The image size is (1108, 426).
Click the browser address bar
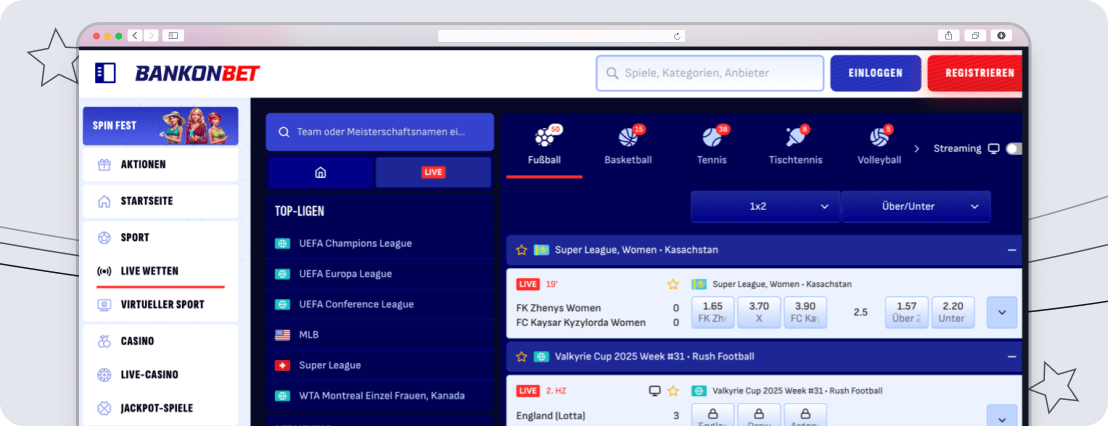click(x=562, y=36)
